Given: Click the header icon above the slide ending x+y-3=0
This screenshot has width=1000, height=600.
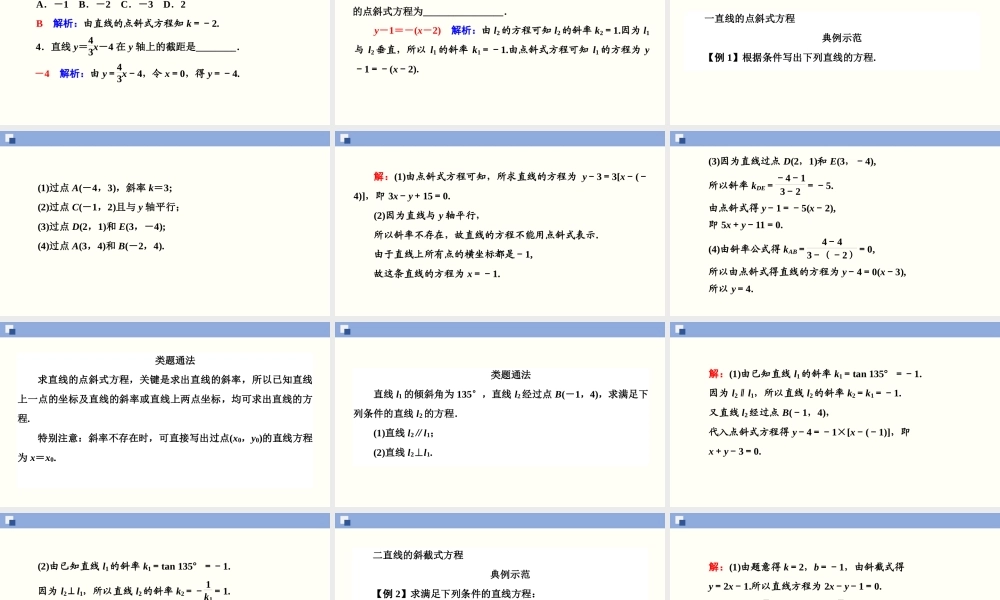Looking at the screenshot, I should click(680, 330).
